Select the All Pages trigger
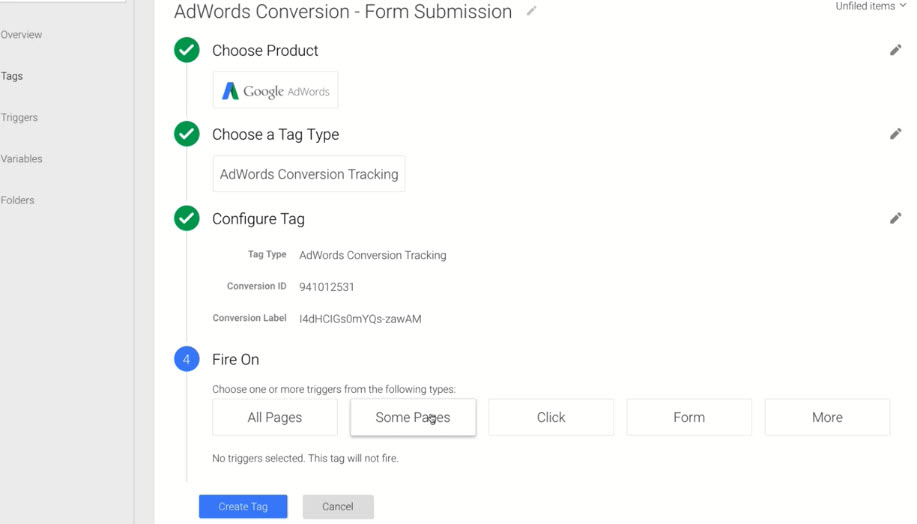The image size is (917, 524). point(275,417)
